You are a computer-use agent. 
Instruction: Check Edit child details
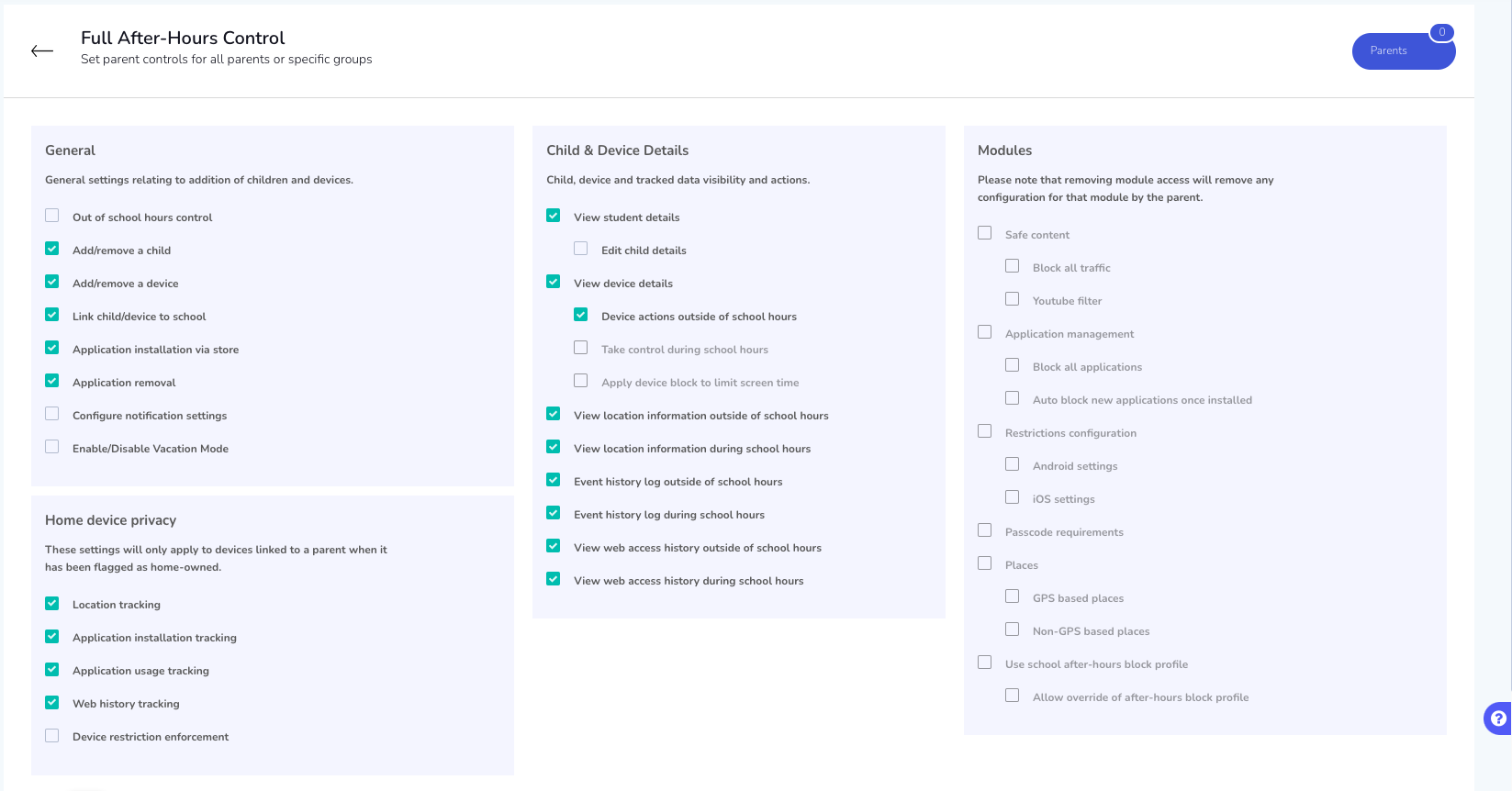pyautogui.click(x=581, y=249)
